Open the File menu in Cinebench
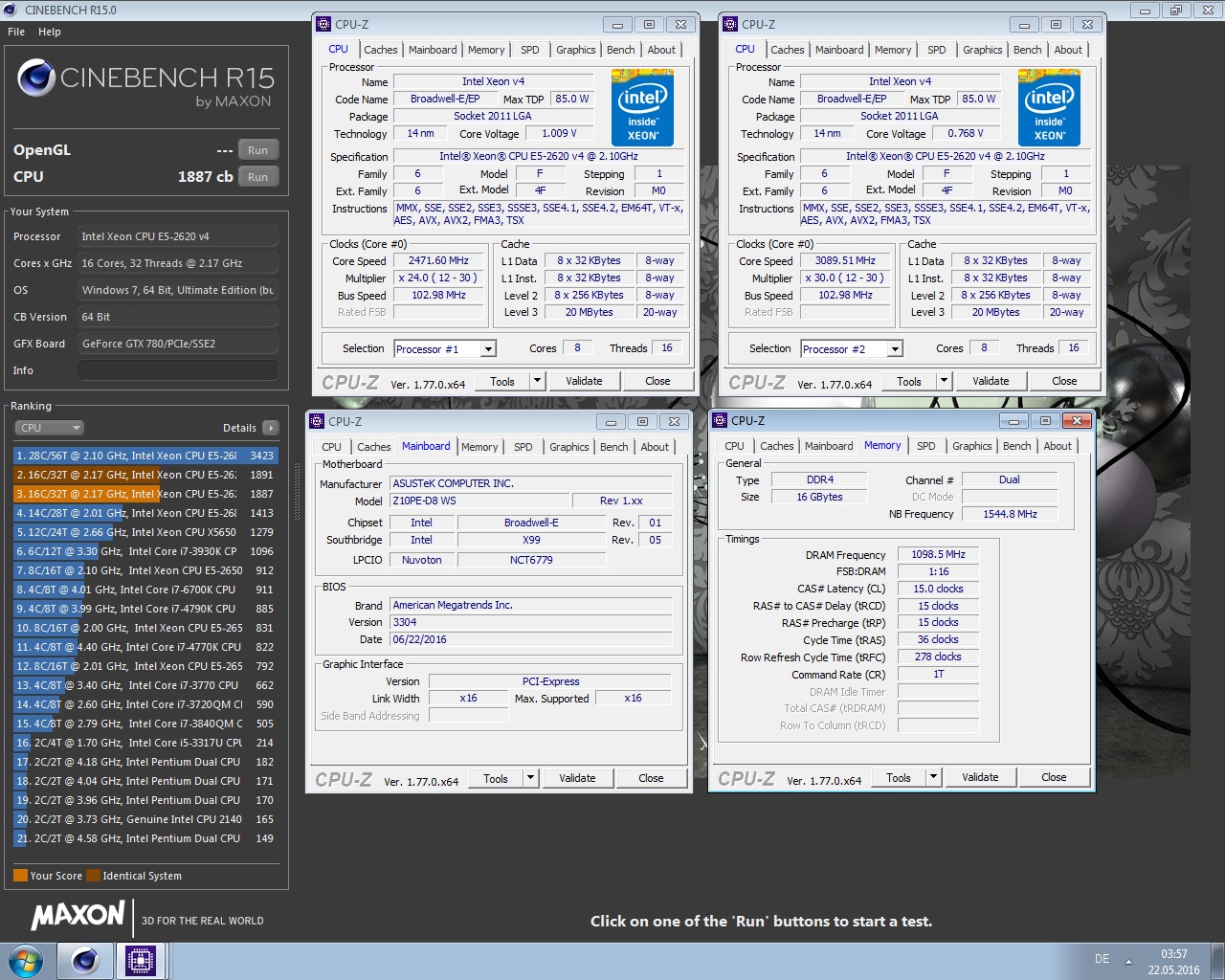1225x980 pixels. (16, 32)
